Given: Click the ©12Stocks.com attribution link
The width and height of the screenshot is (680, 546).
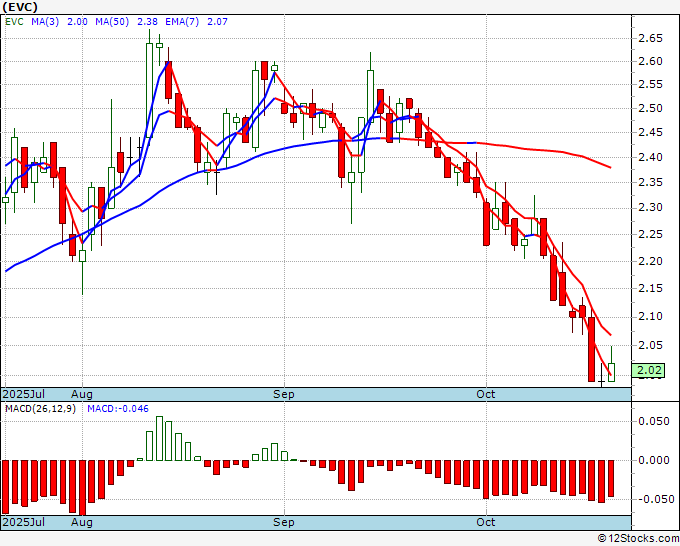Looking at the screenshot, I should [x=638, y=539].
